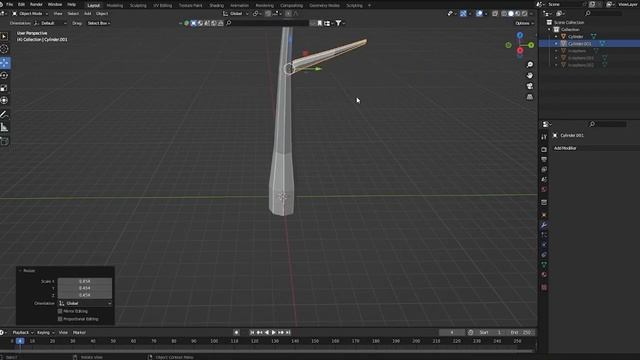Open the Render menu
640x360 pixels.
(36, 4)
